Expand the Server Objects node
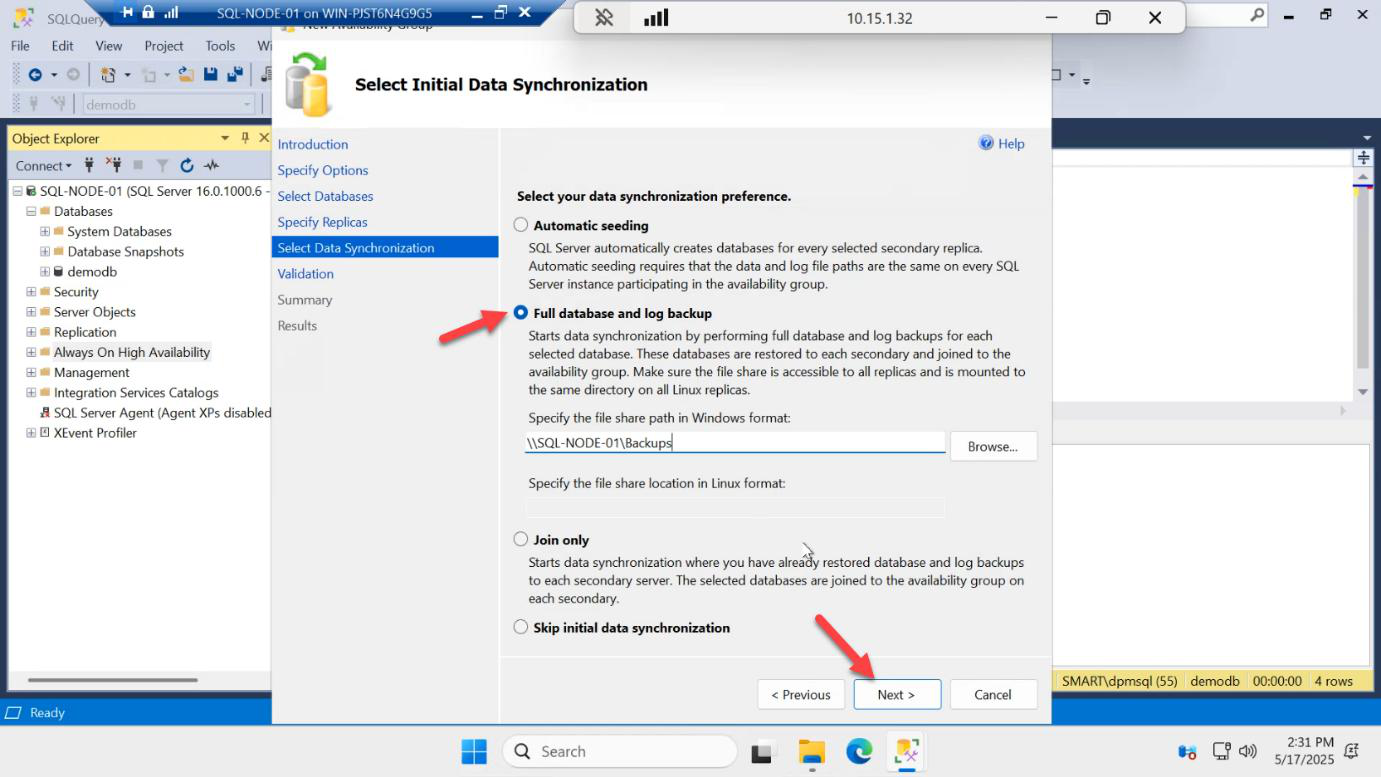Image resolution: width=1381 pixels, height=777 pixels. point(31,312)
